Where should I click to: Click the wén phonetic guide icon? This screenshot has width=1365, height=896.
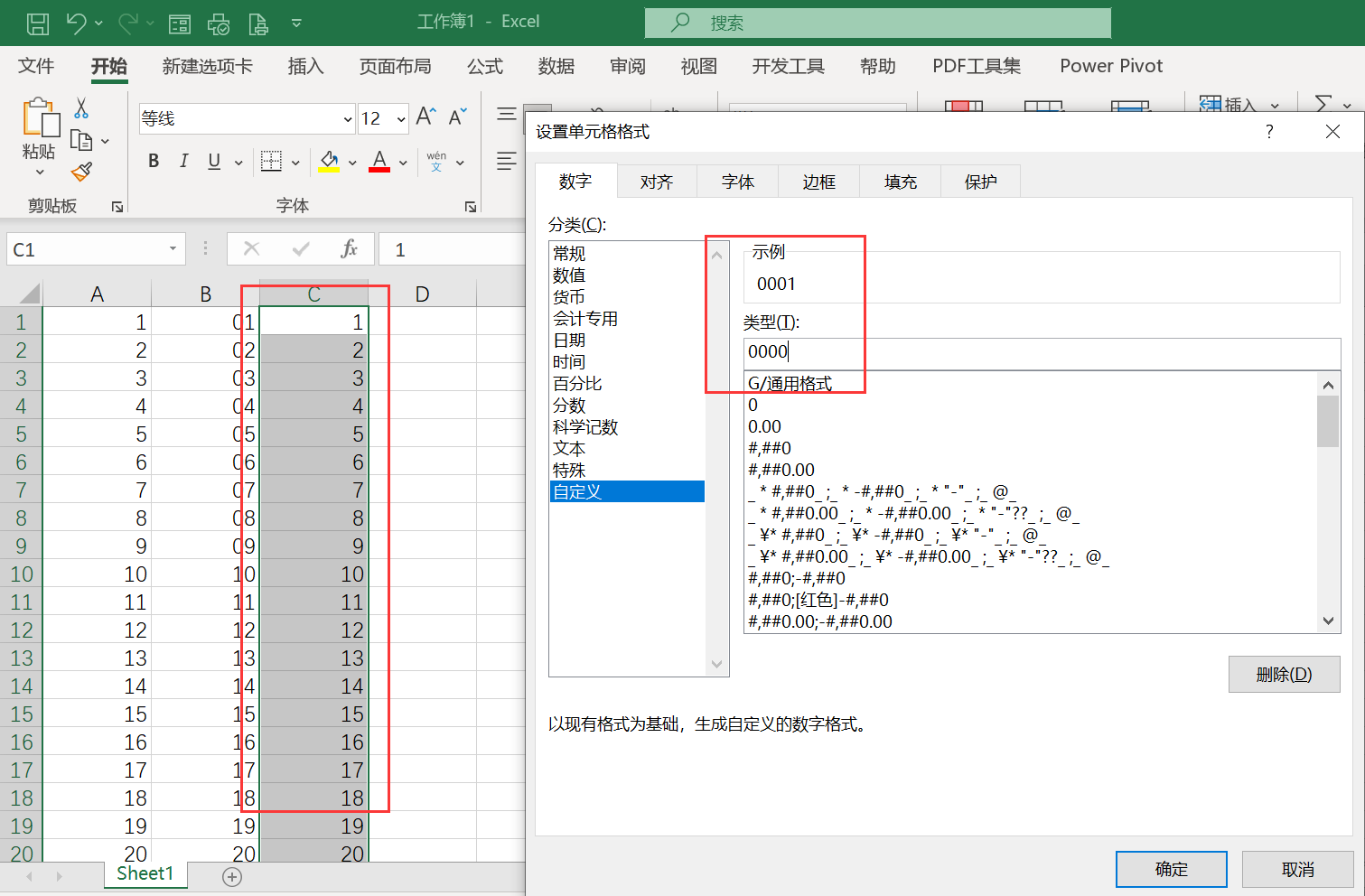pos(436,161)
